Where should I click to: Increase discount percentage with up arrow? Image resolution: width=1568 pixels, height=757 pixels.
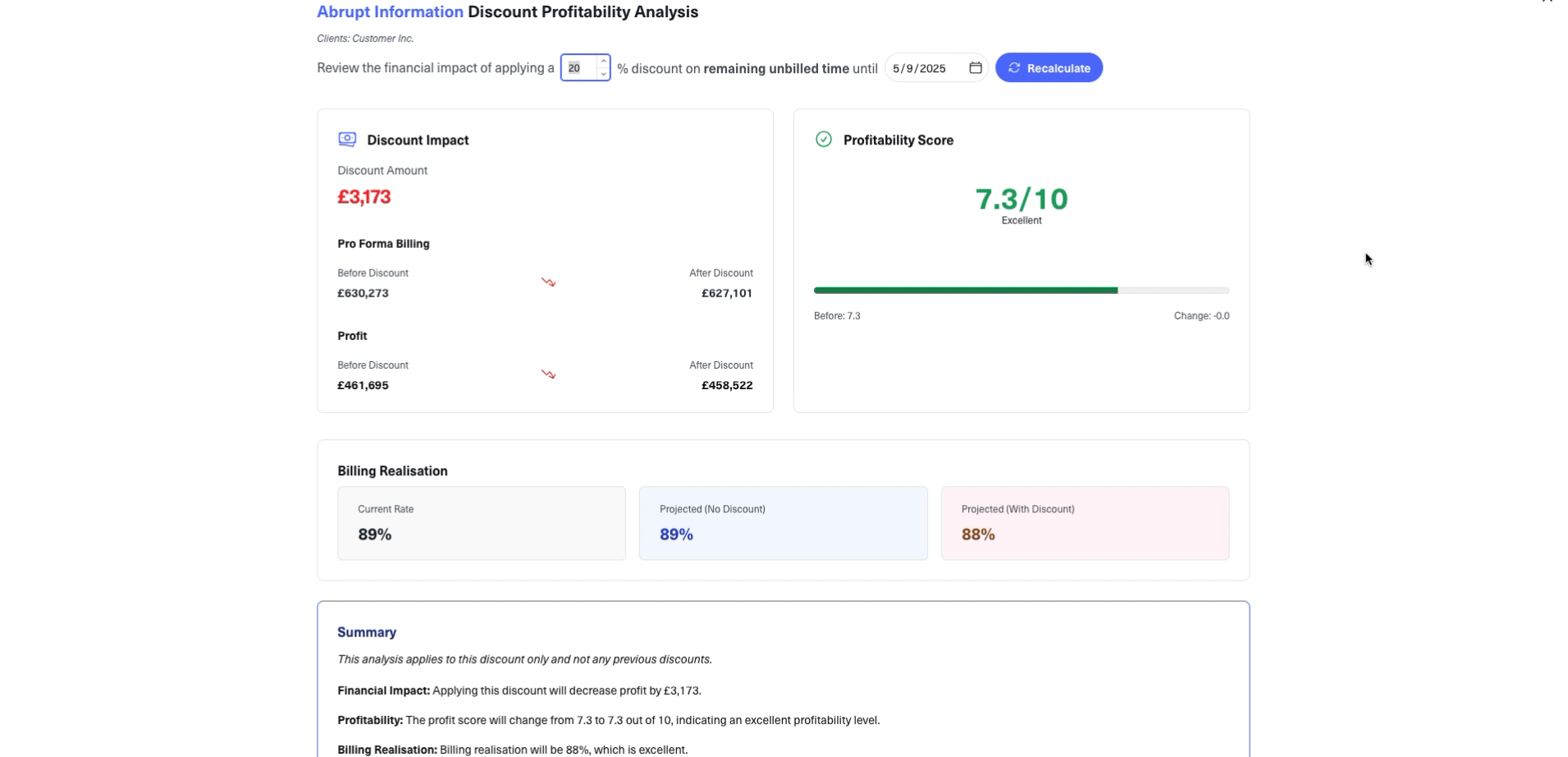coord(603,62)
